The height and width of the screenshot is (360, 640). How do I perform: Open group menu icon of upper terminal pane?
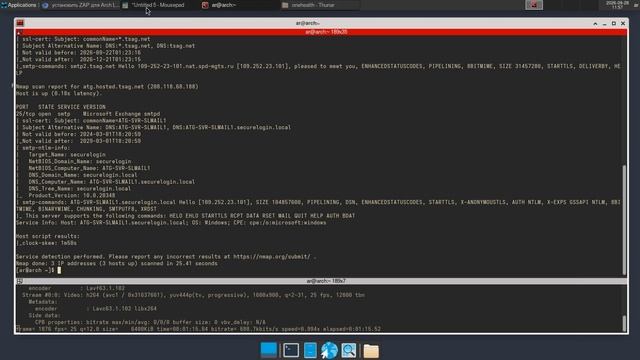20,32
